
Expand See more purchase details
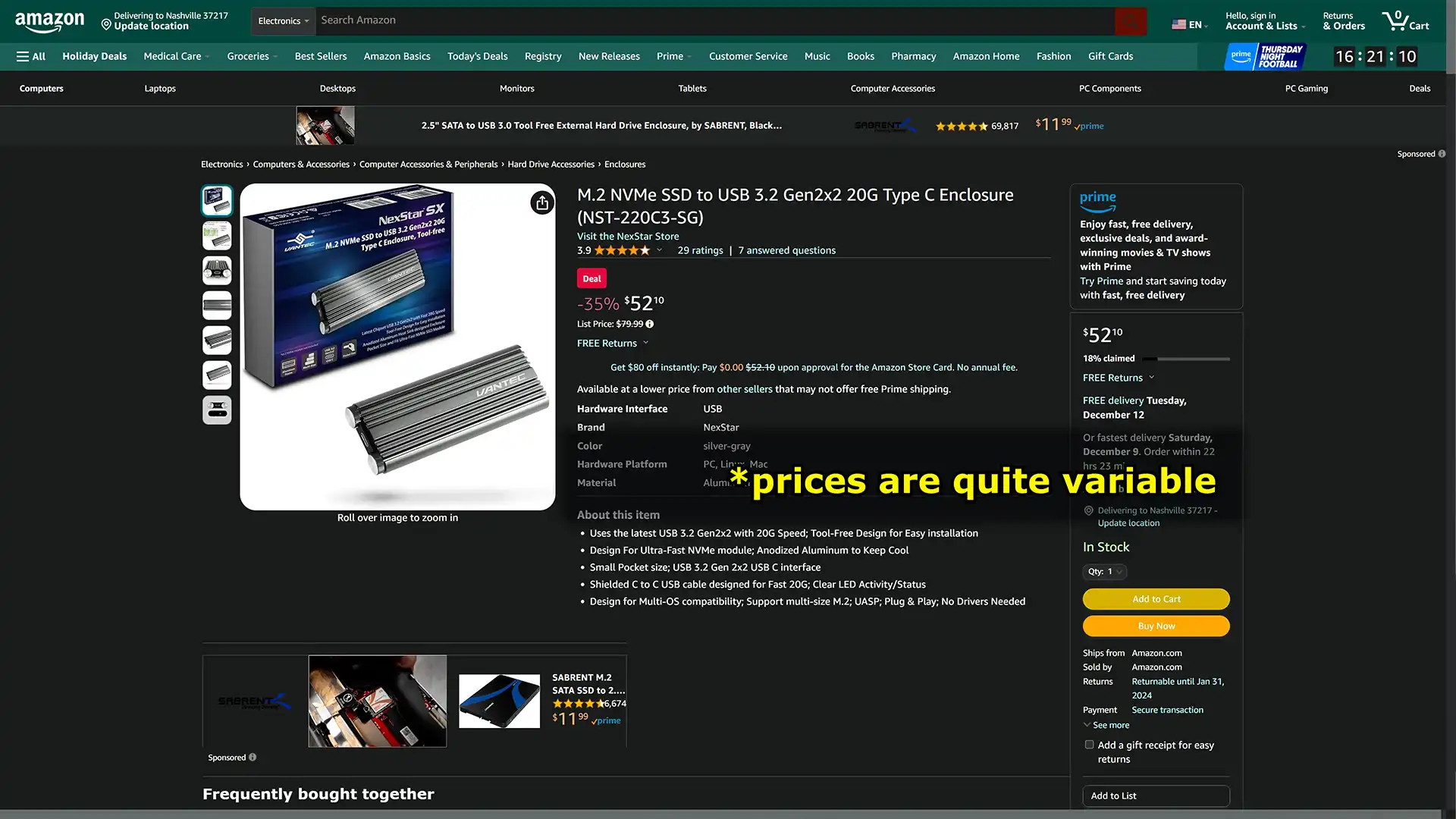click(x=1106, y=725)
